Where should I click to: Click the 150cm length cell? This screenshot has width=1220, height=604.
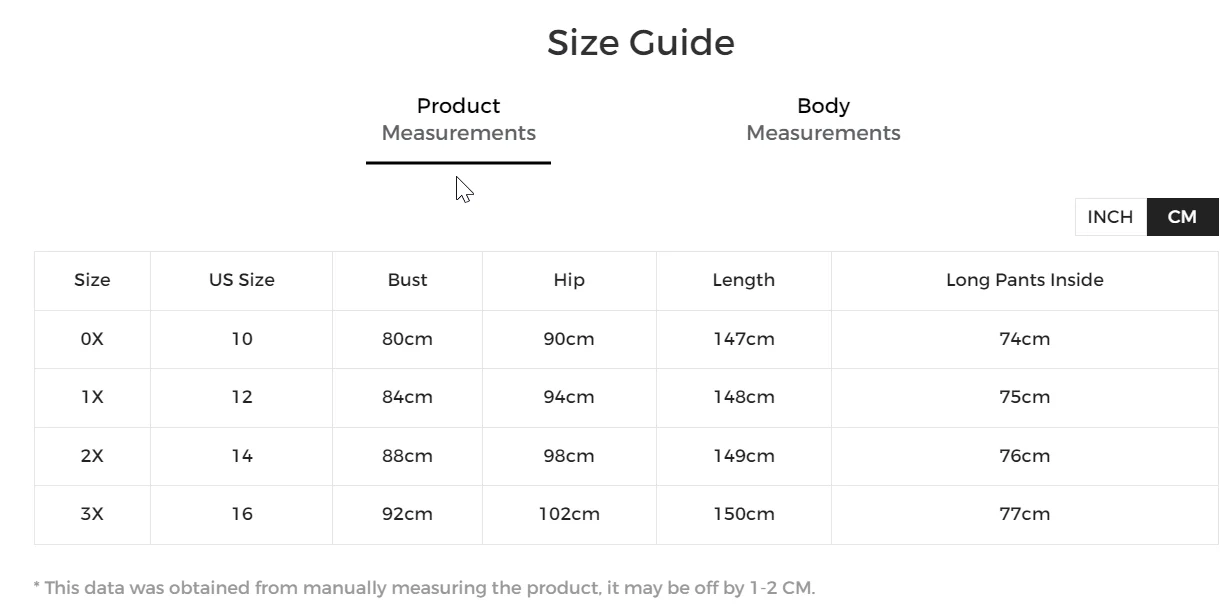pyautogui.click(x=743, y=514)
